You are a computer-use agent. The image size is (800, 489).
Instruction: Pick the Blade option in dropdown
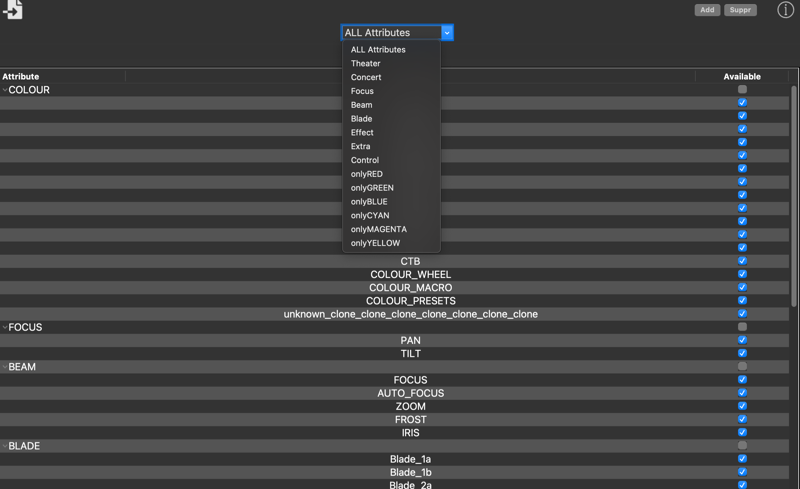361,118
